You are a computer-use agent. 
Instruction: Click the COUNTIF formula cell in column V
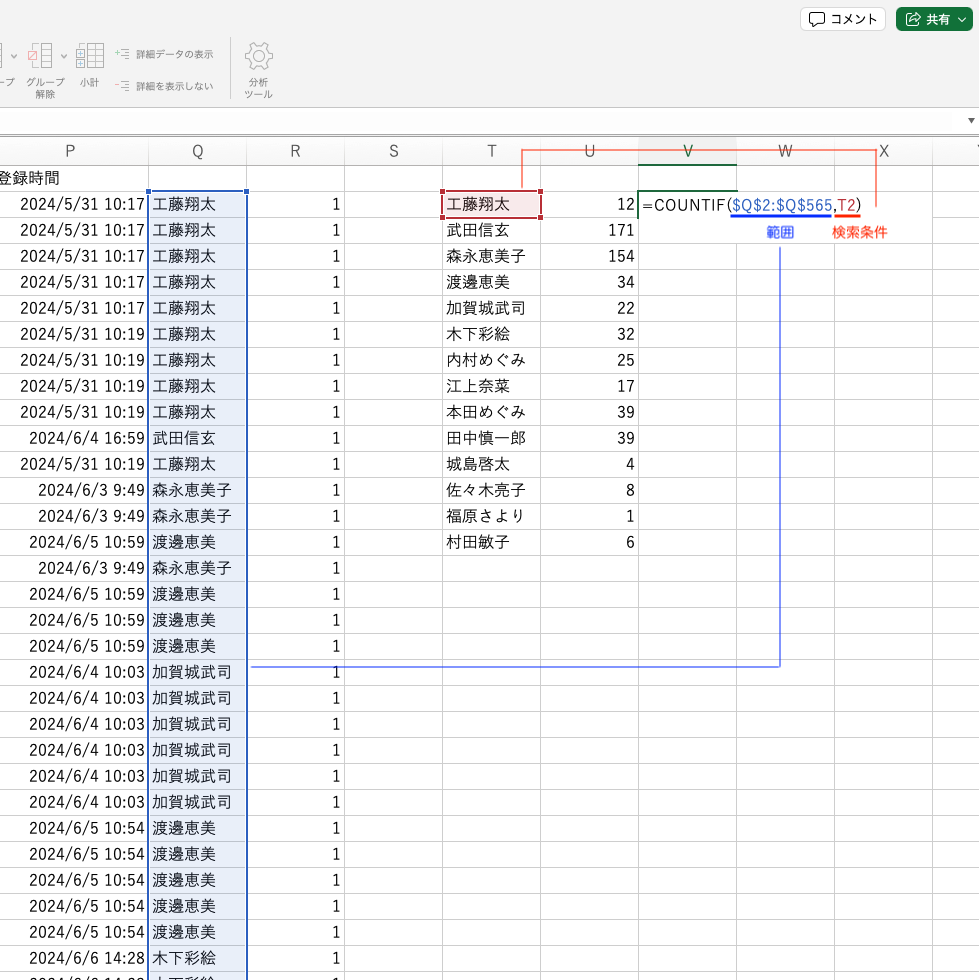coord(752,205)
